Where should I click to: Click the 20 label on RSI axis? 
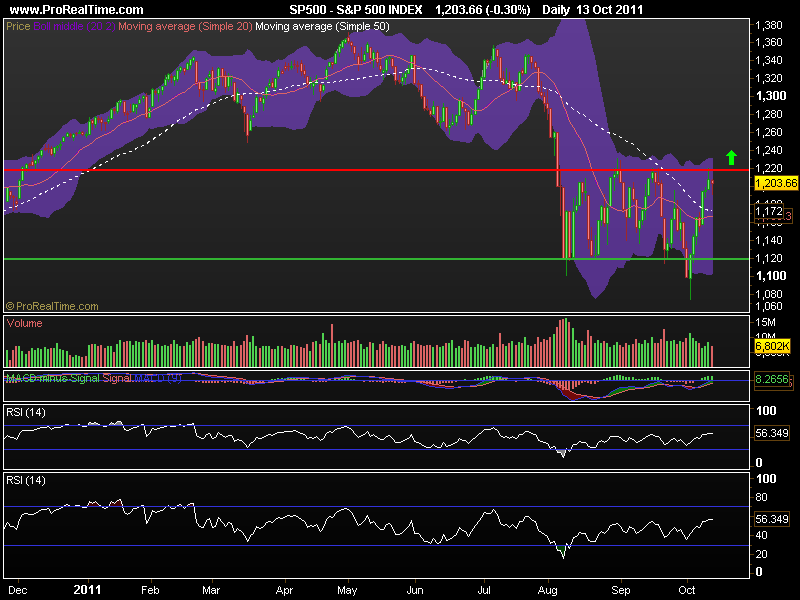pos(761,554)
